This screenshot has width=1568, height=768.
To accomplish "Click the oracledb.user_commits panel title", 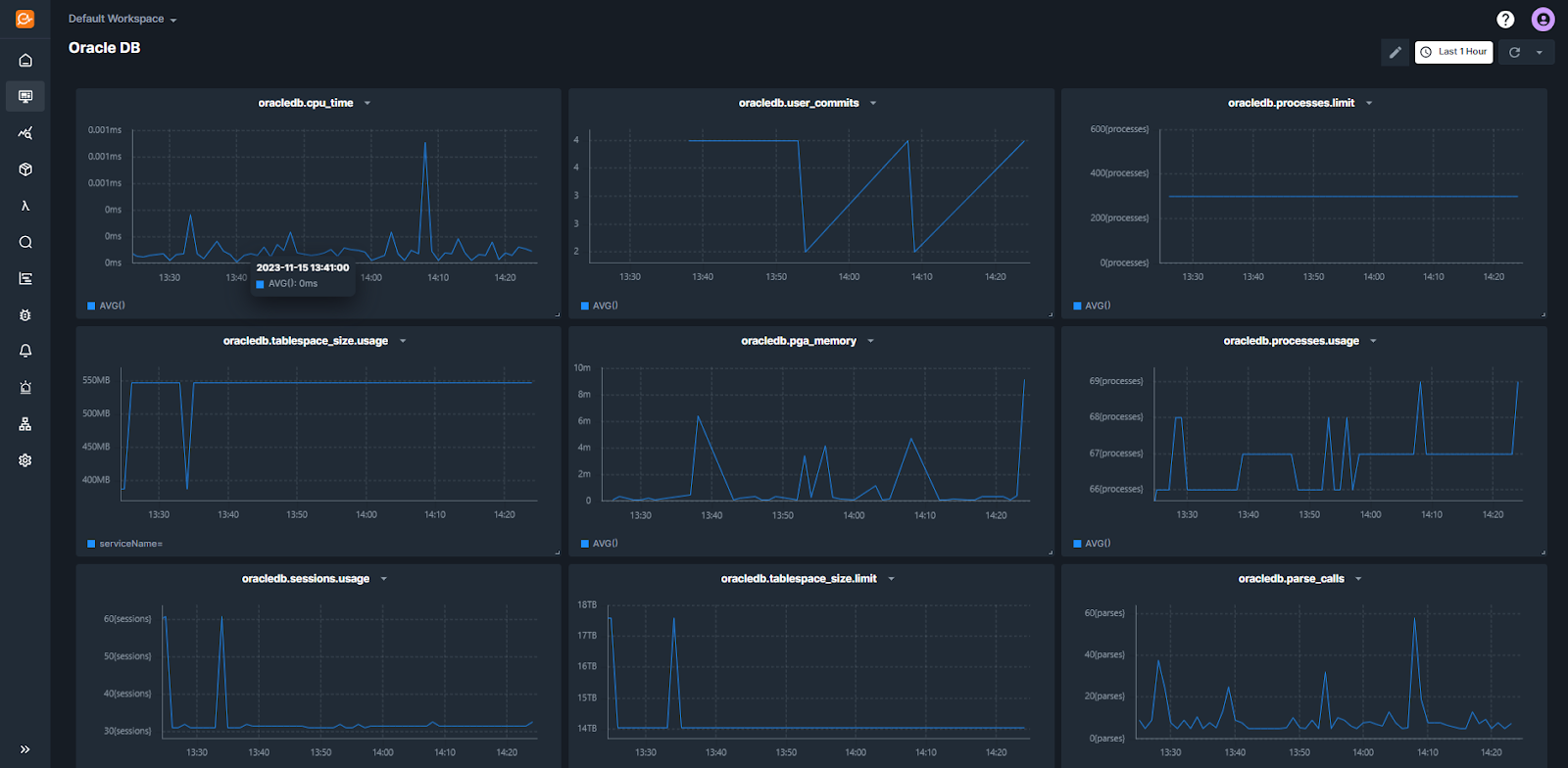I will coord(799,103).
